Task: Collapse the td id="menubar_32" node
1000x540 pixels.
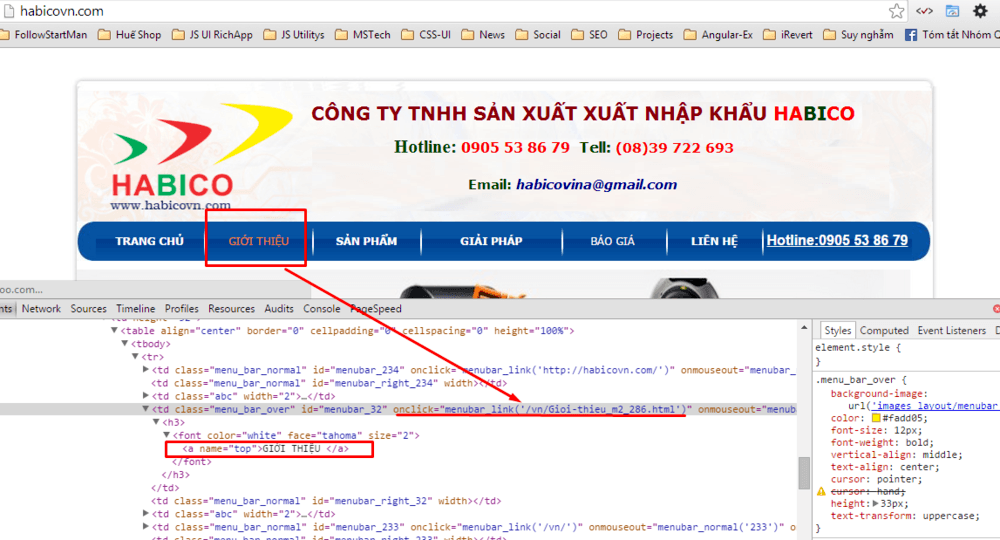Action: [145, 409]
